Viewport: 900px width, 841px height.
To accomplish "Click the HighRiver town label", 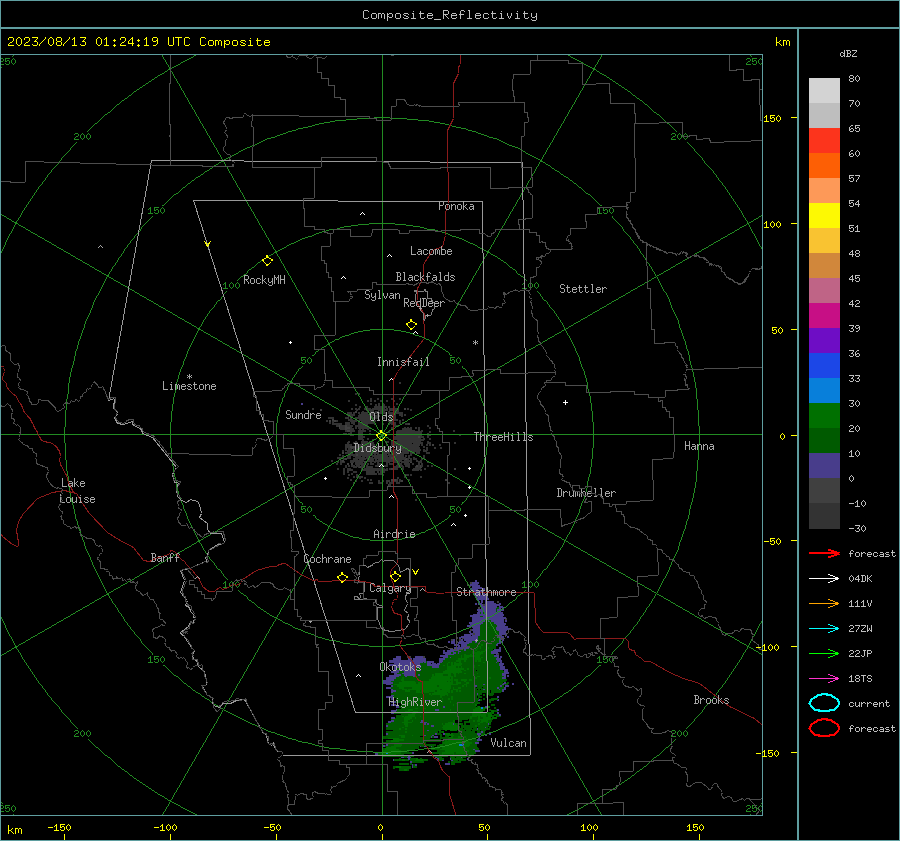I will point(415,702).
